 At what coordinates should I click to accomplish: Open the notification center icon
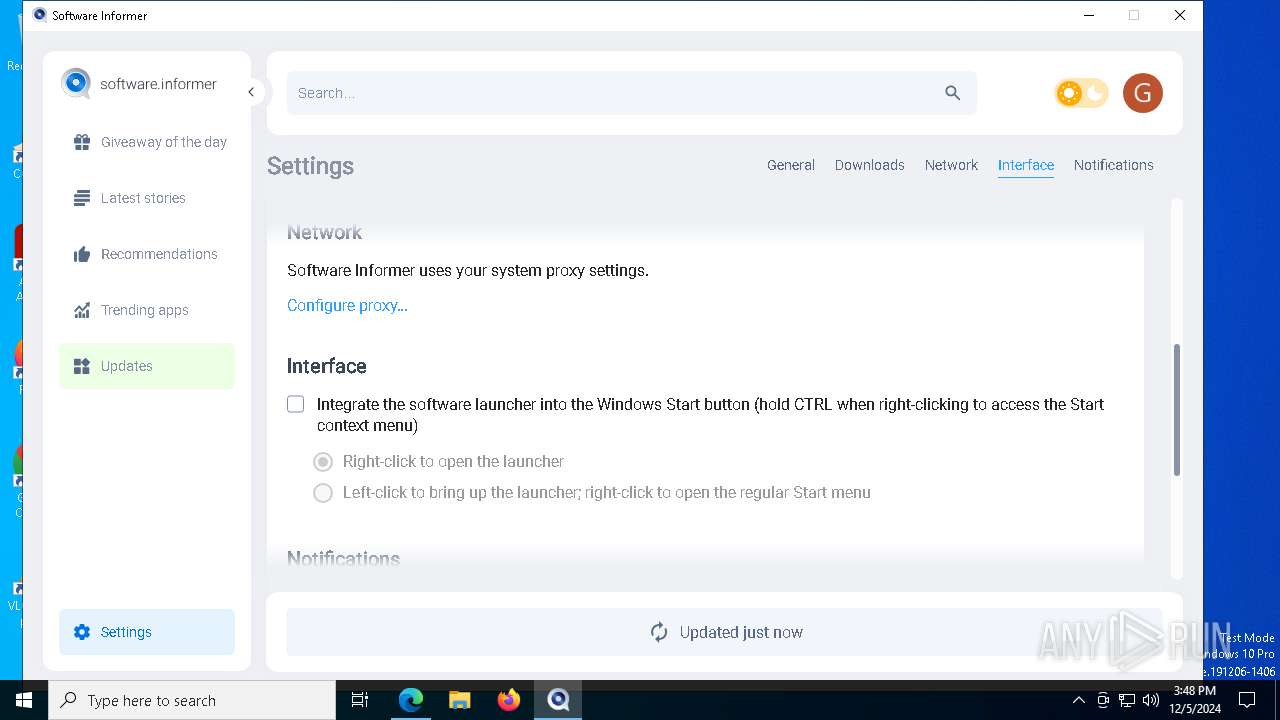pos(1247,700)
